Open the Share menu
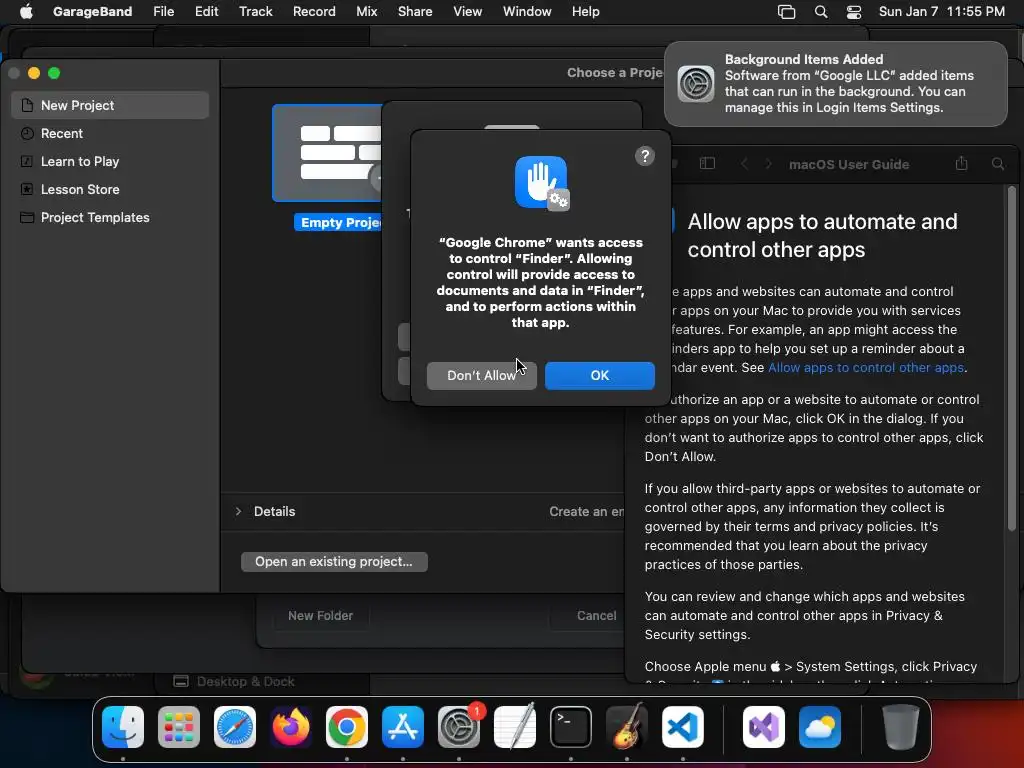The image size is (1024, 768). (x=415, y=11)
